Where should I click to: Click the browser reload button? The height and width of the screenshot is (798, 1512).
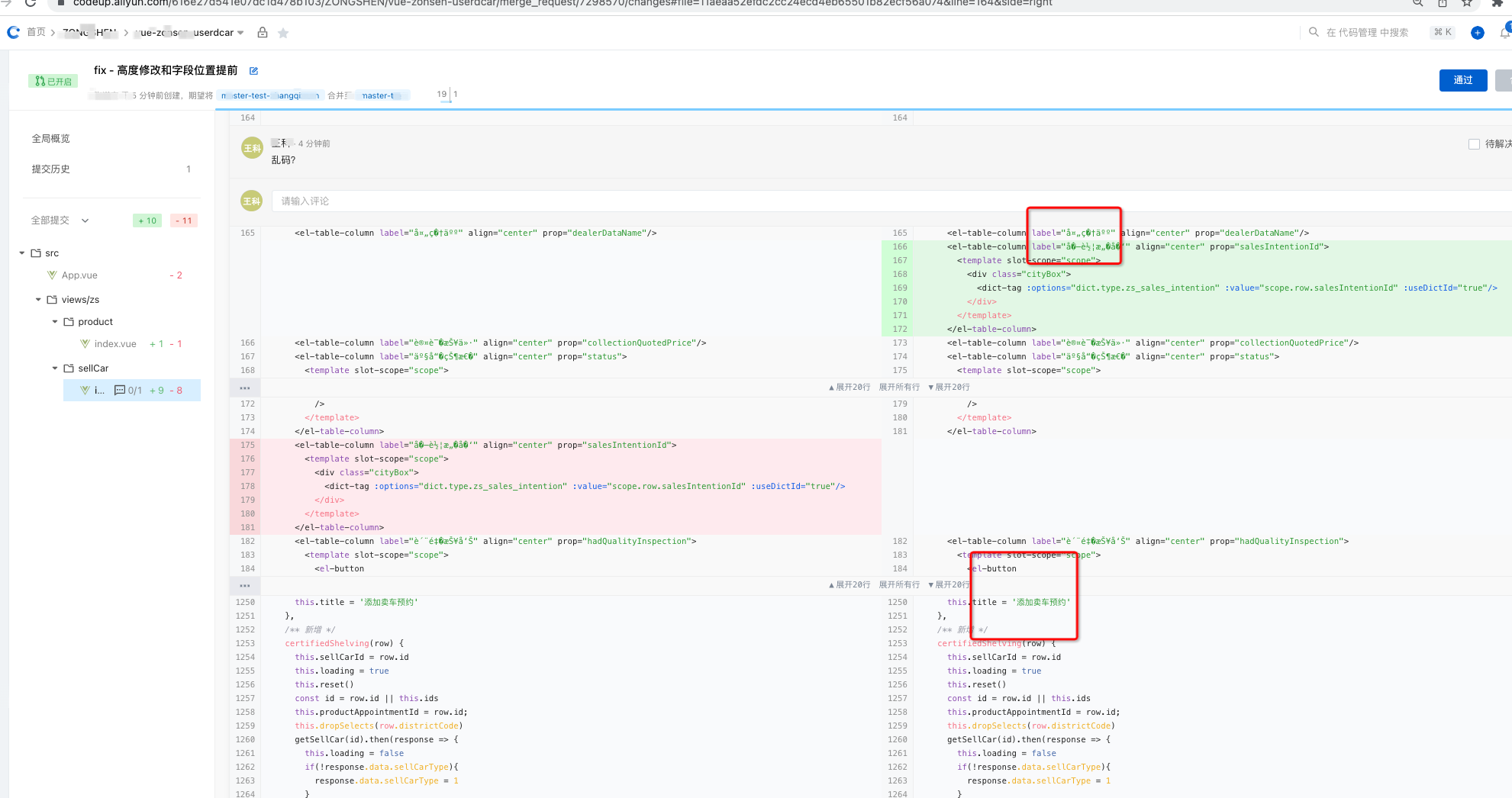pos(31,3)
